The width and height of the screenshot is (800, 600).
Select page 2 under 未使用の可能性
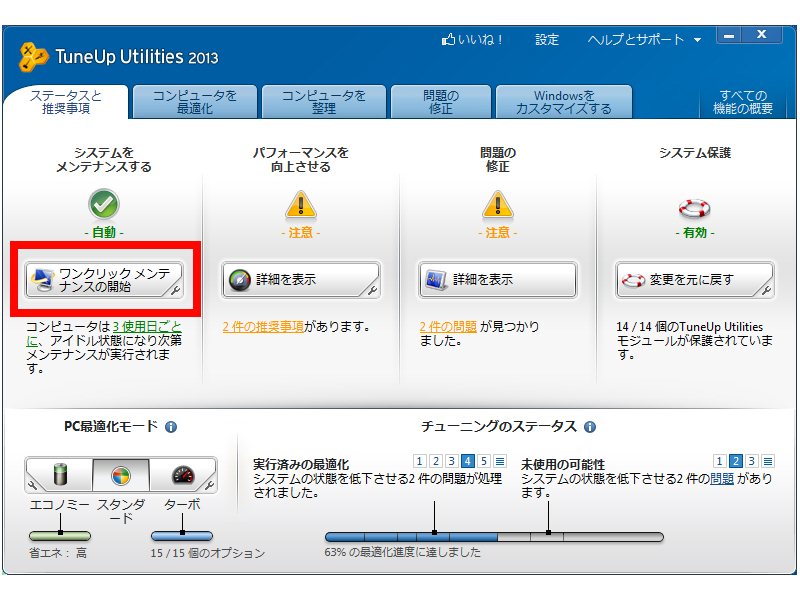point(735,461)
